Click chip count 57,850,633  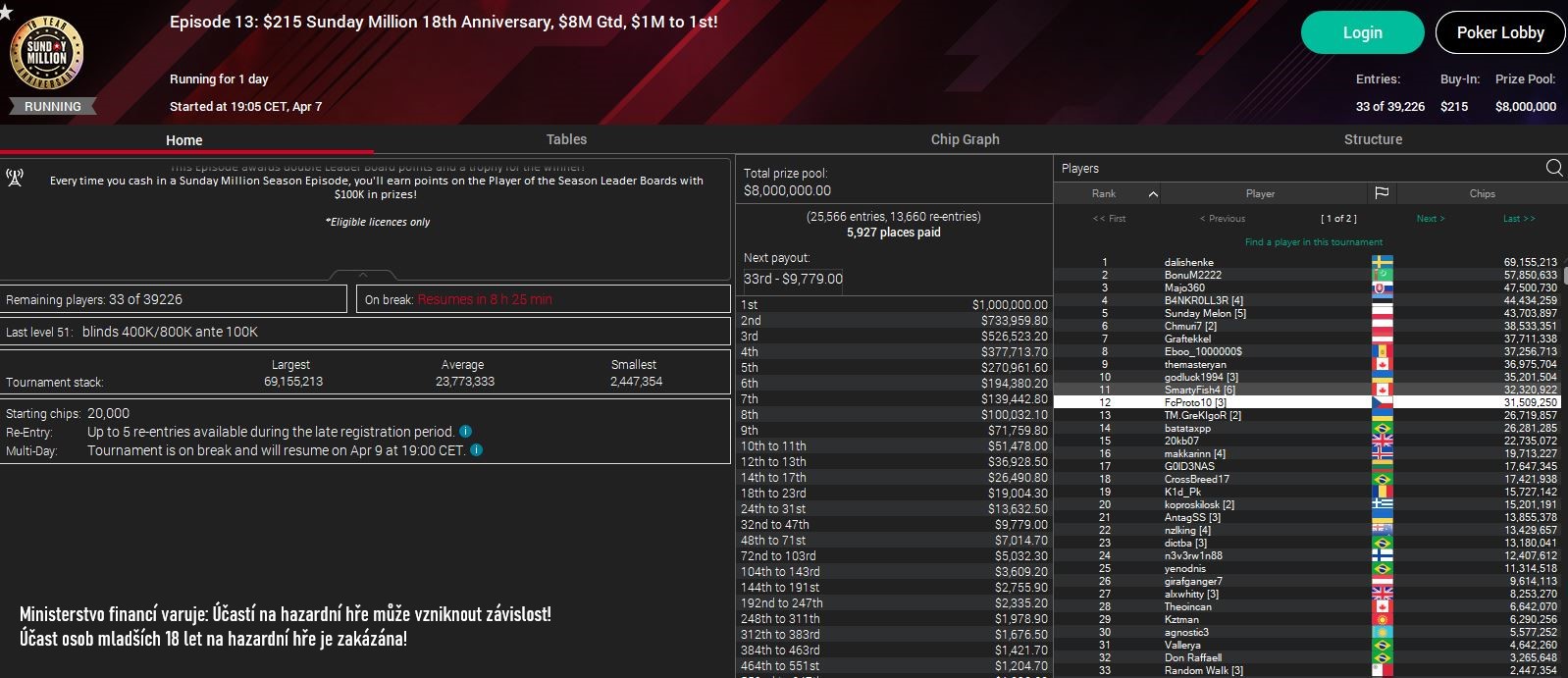[x=1530, y=275]
